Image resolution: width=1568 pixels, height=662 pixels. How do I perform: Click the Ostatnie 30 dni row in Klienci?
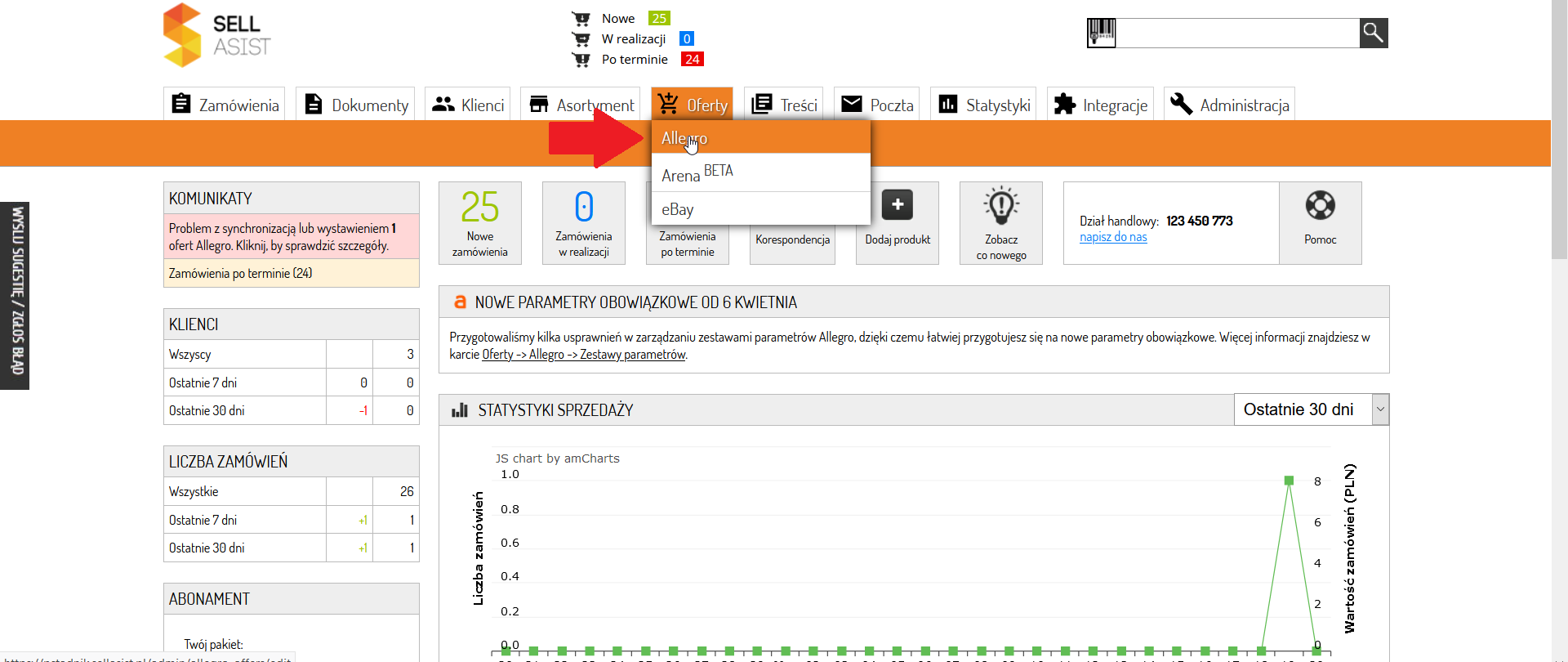pyautogui.click(x=292, y=410)
